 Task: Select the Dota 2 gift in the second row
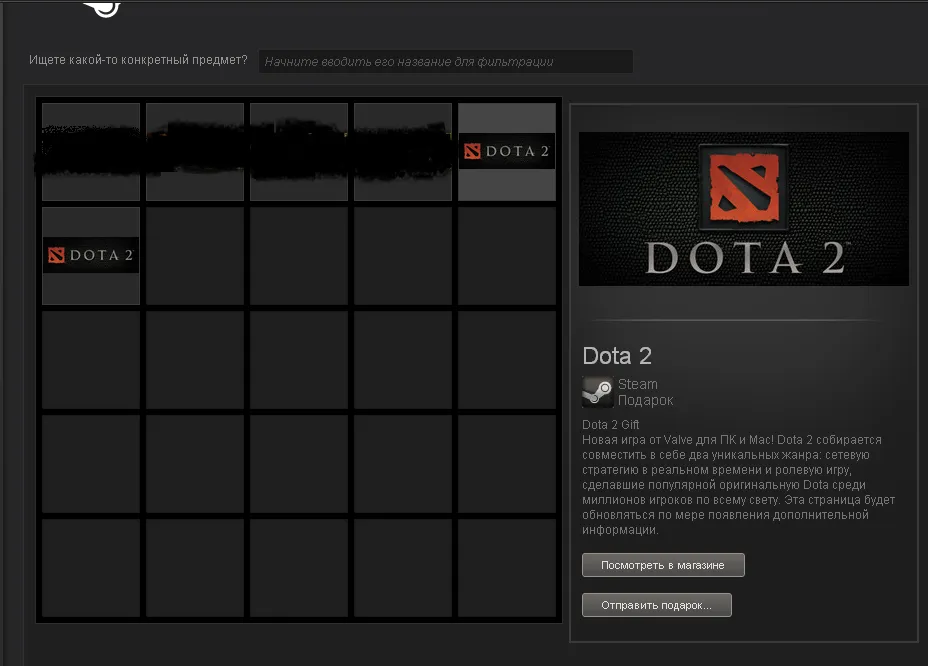91,256
